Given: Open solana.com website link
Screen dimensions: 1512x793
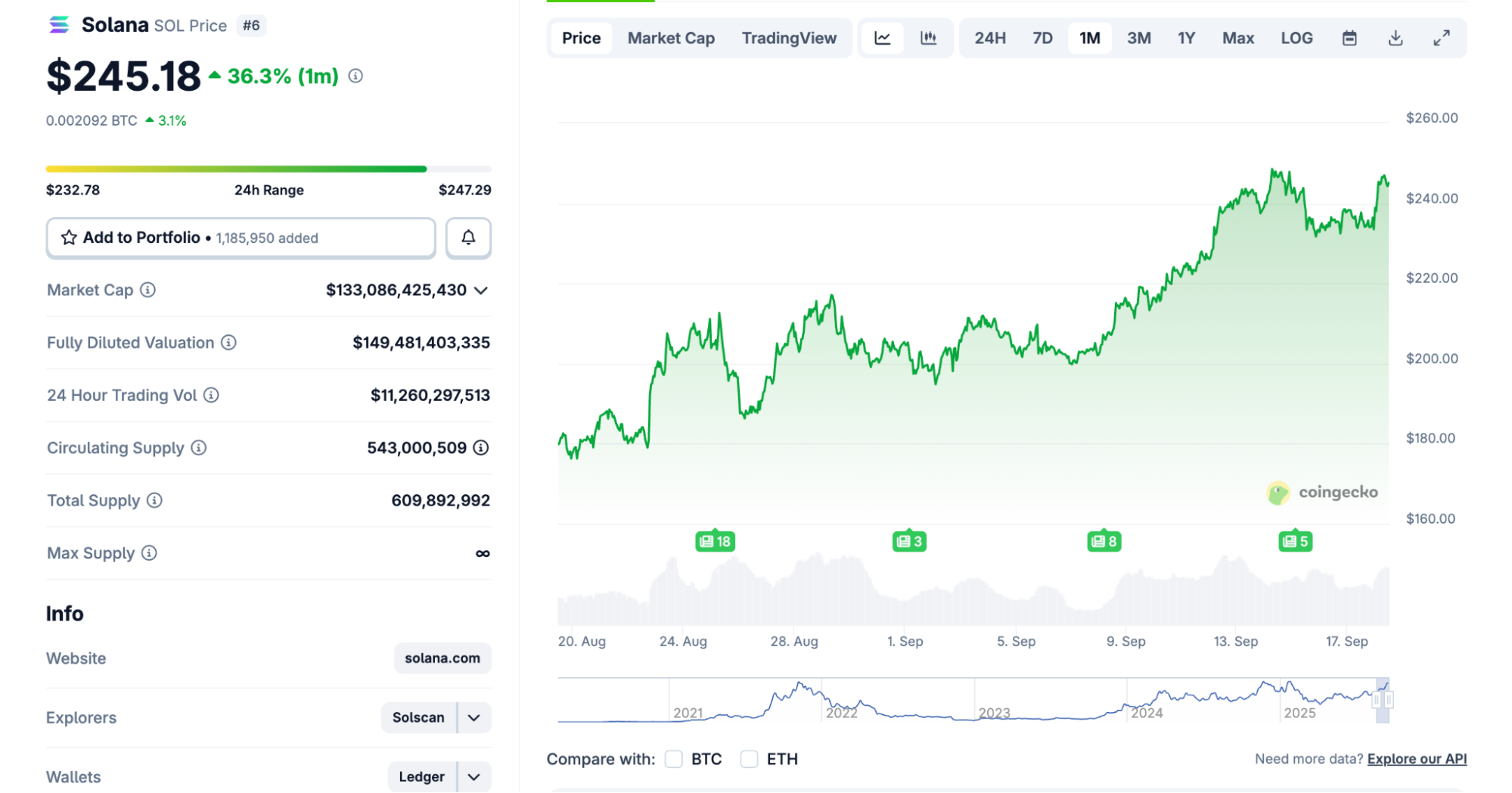Looking at the screenshot, I should (442, 658).
